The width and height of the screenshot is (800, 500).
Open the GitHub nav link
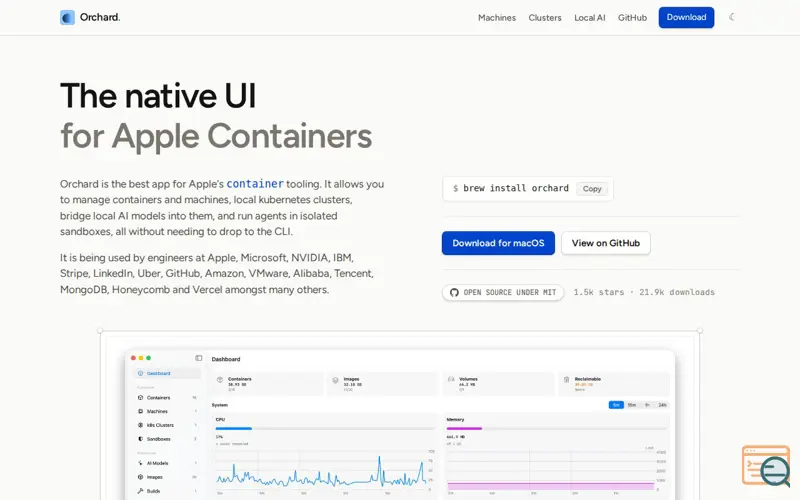click(x=632, y=17)
